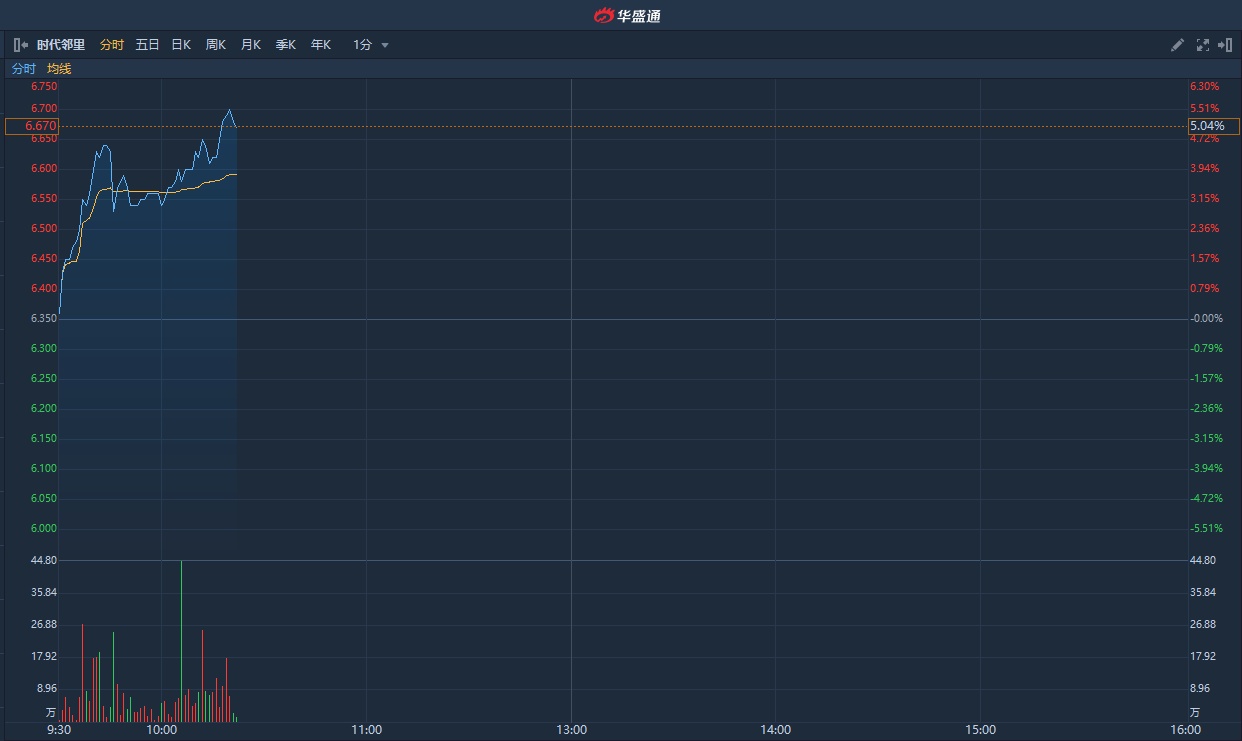Switch to the 季K quarterly candlestick tab

pos(286,45)
